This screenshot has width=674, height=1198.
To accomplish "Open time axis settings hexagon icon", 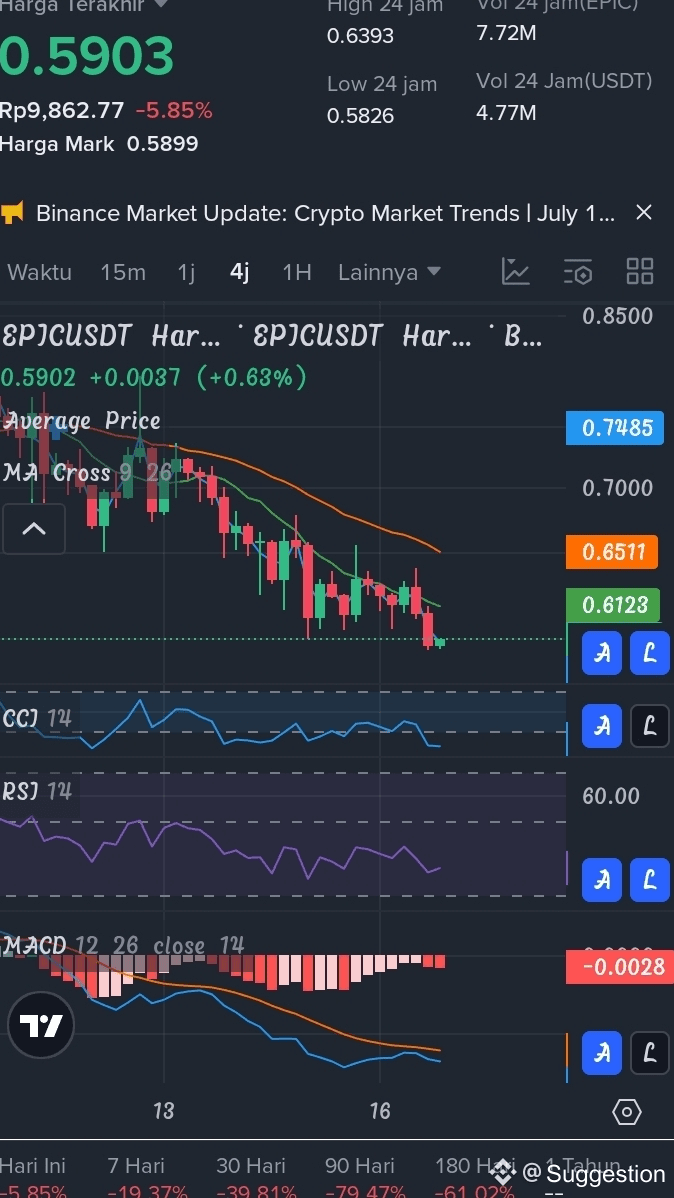I will coord(627,1112).
